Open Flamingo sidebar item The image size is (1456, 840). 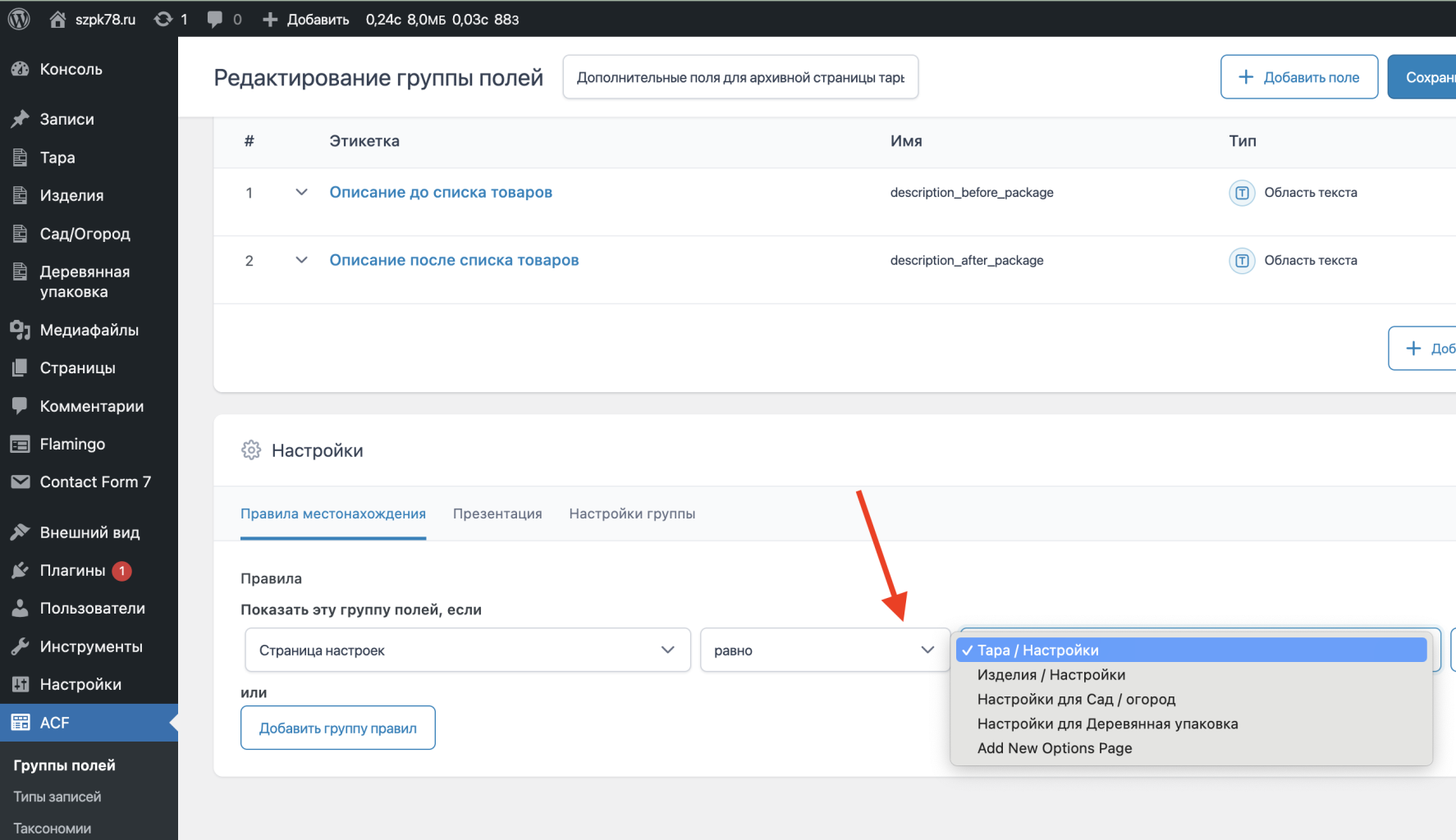tap(72, 444)
